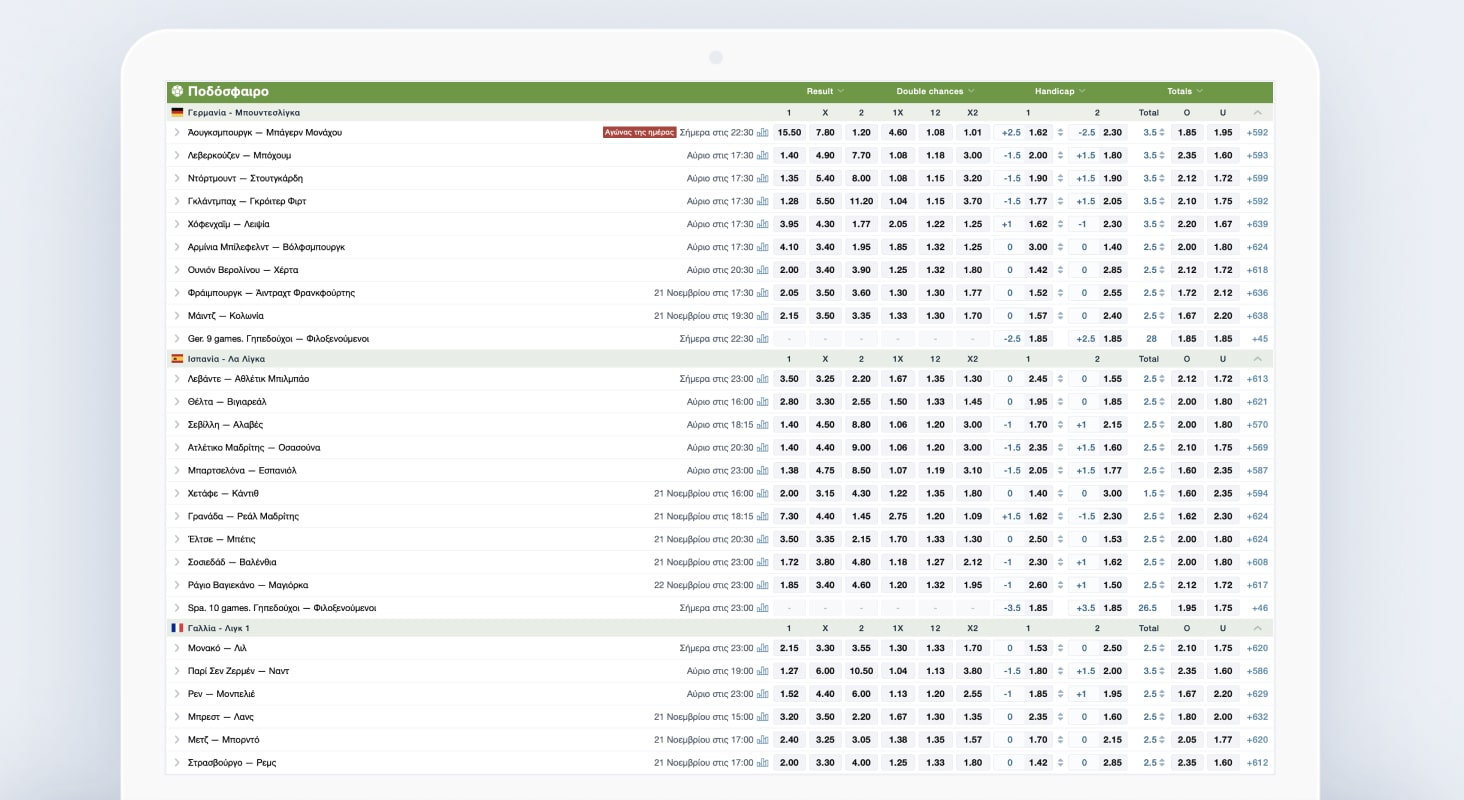Click the red Αγώνας της ημέρας badge
The image size is (1464, 800).
pos(640,132)
